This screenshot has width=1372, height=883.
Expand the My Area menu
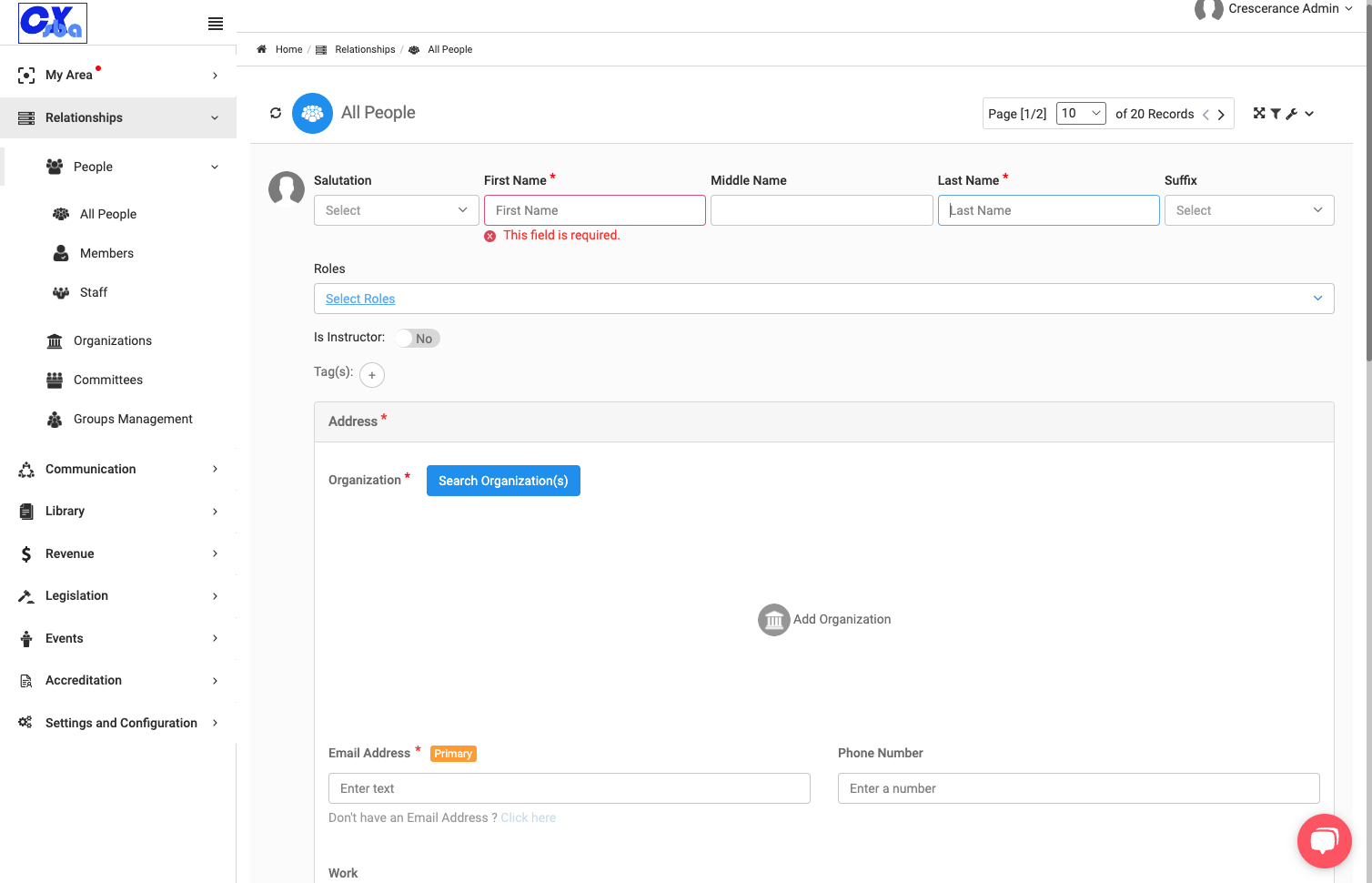[118, 76]
